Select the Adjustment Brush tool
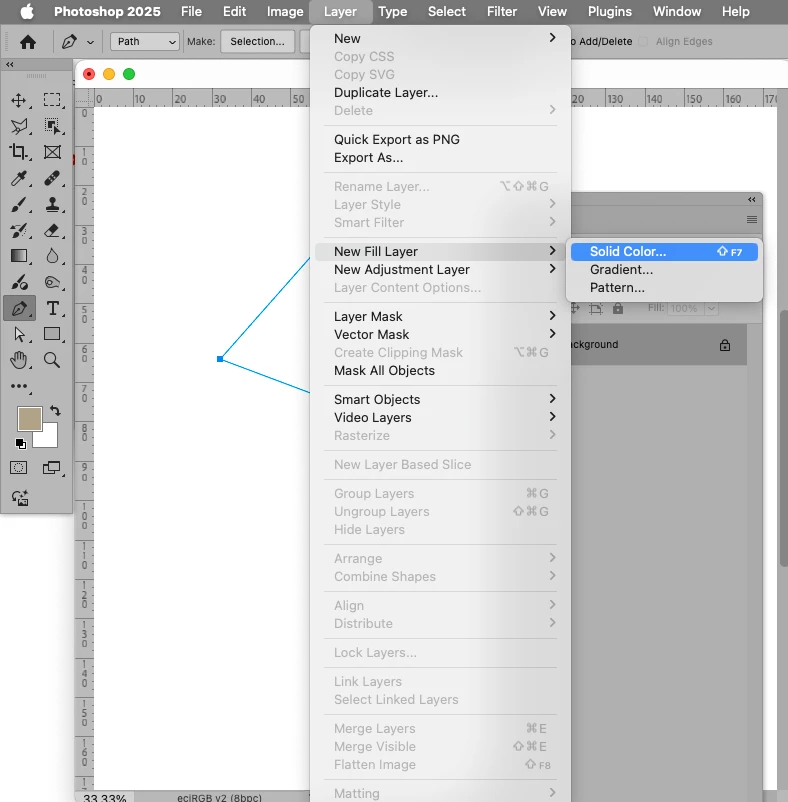 click(x=19, y=282)
